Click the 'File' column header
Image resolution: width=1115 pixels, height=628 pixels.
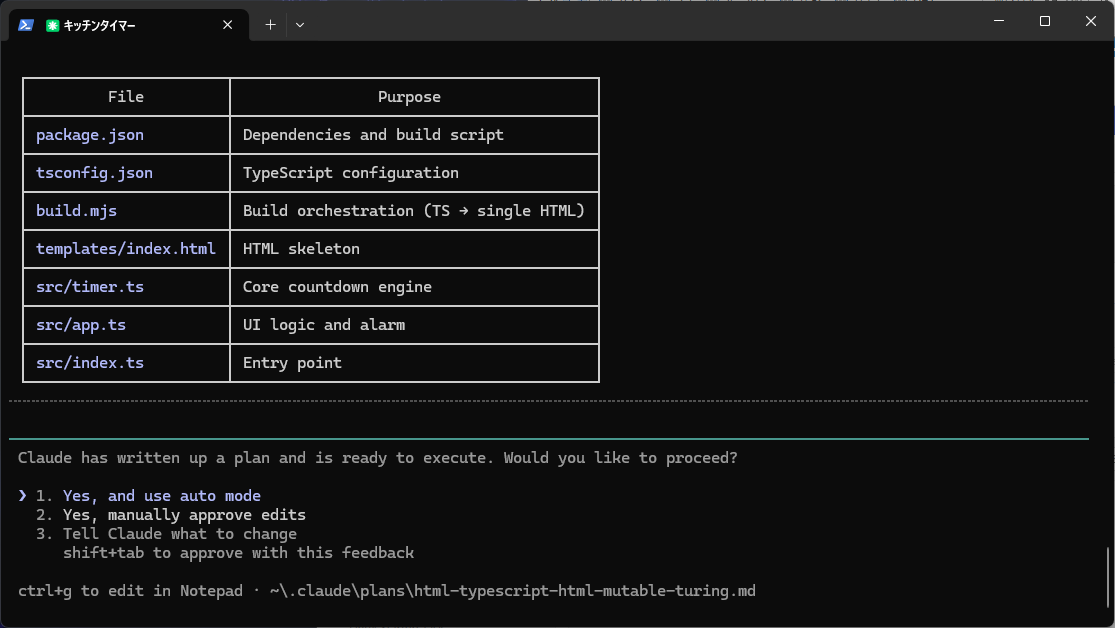click(126, 97)
